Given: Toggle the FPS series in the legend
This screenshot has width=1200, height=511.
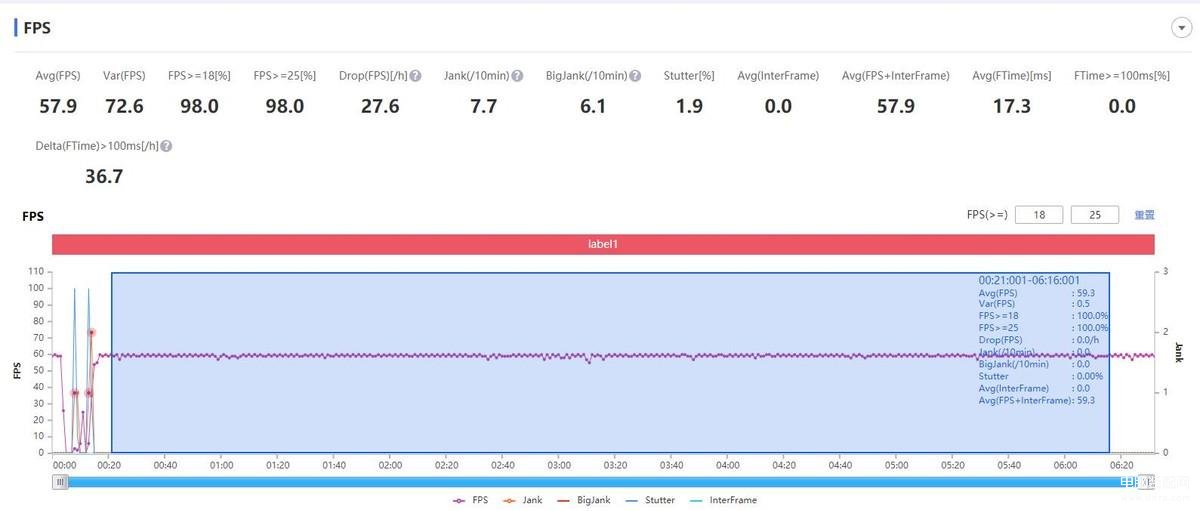Looking at the screenshot, I should 471,500.
